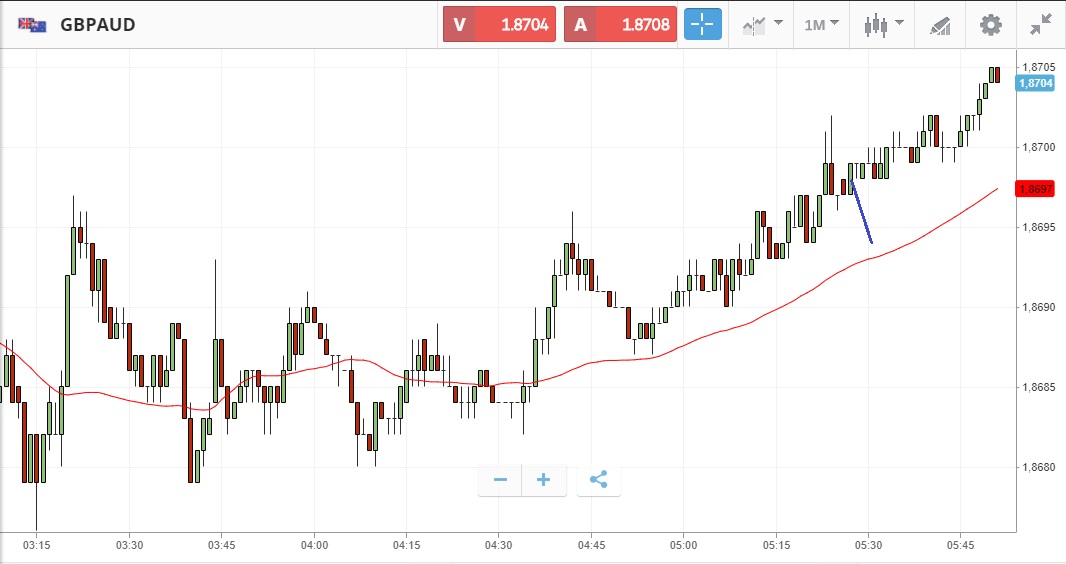Click the GBPAUD flag icon

[31, 24]
